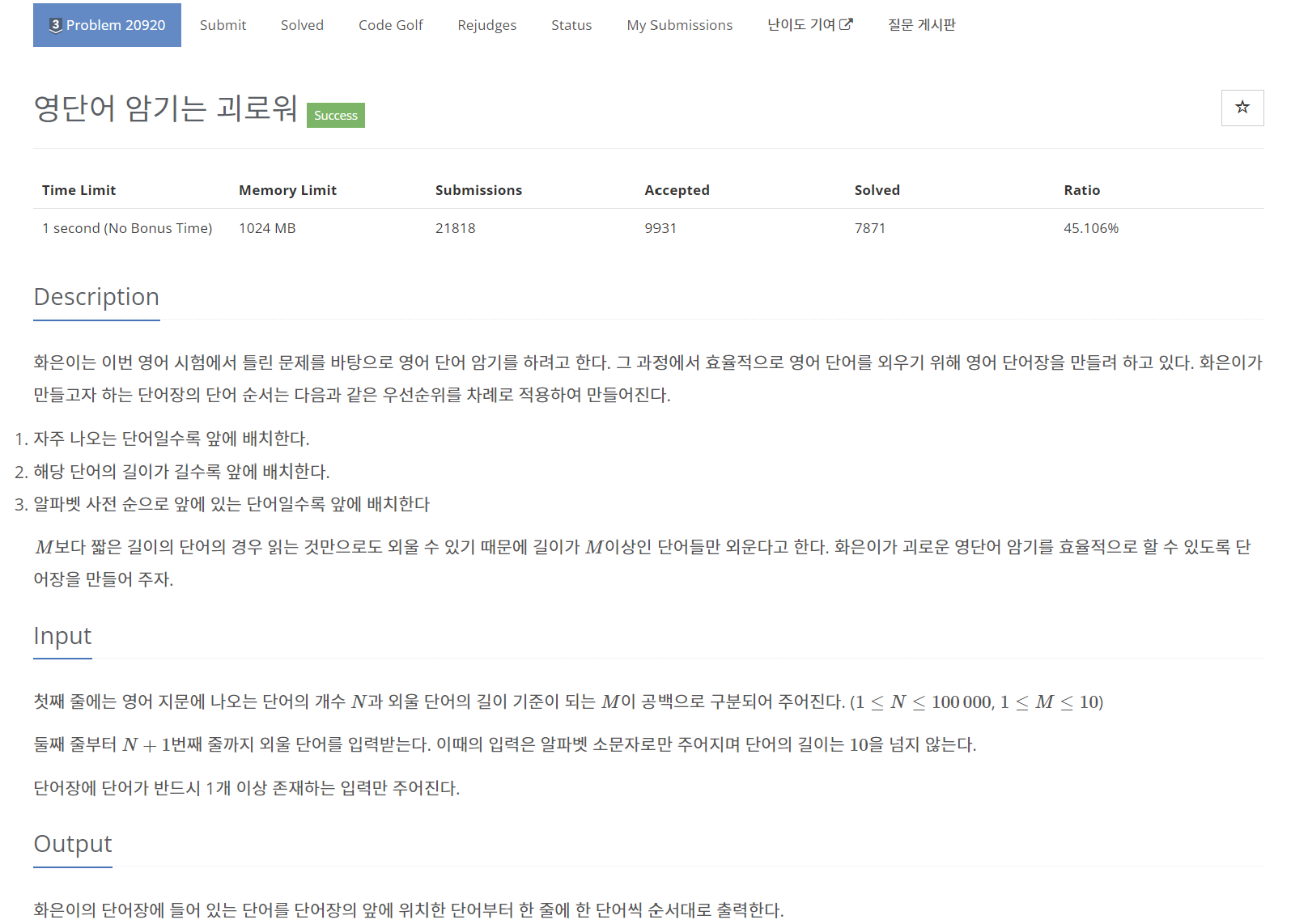Open the 질문 게시판 tab
The image size is (1308, 924).
coord(922,25)
